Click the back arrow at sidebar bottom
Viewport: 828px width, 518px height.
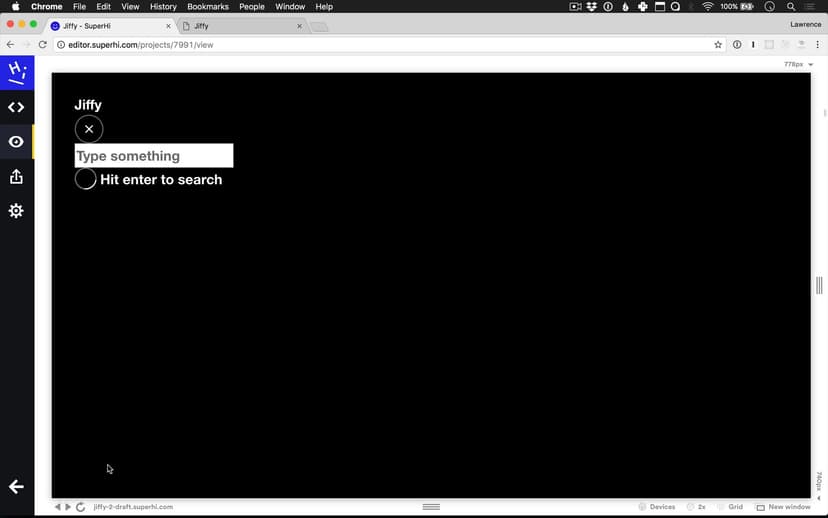(x=16, y=487)
